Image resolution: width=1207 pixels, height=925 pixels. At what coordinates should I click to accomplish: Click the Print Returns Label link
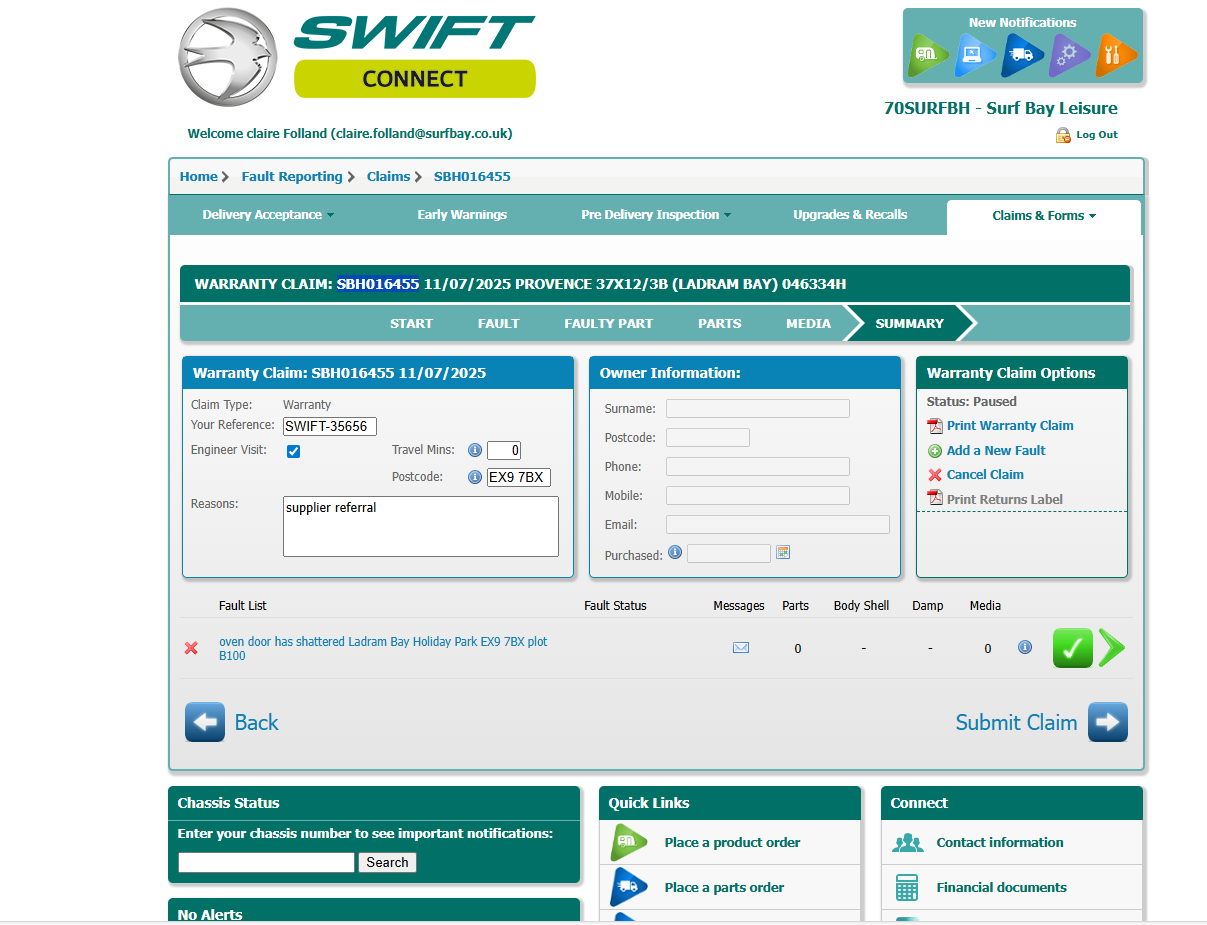click(x=1005, y=500)
